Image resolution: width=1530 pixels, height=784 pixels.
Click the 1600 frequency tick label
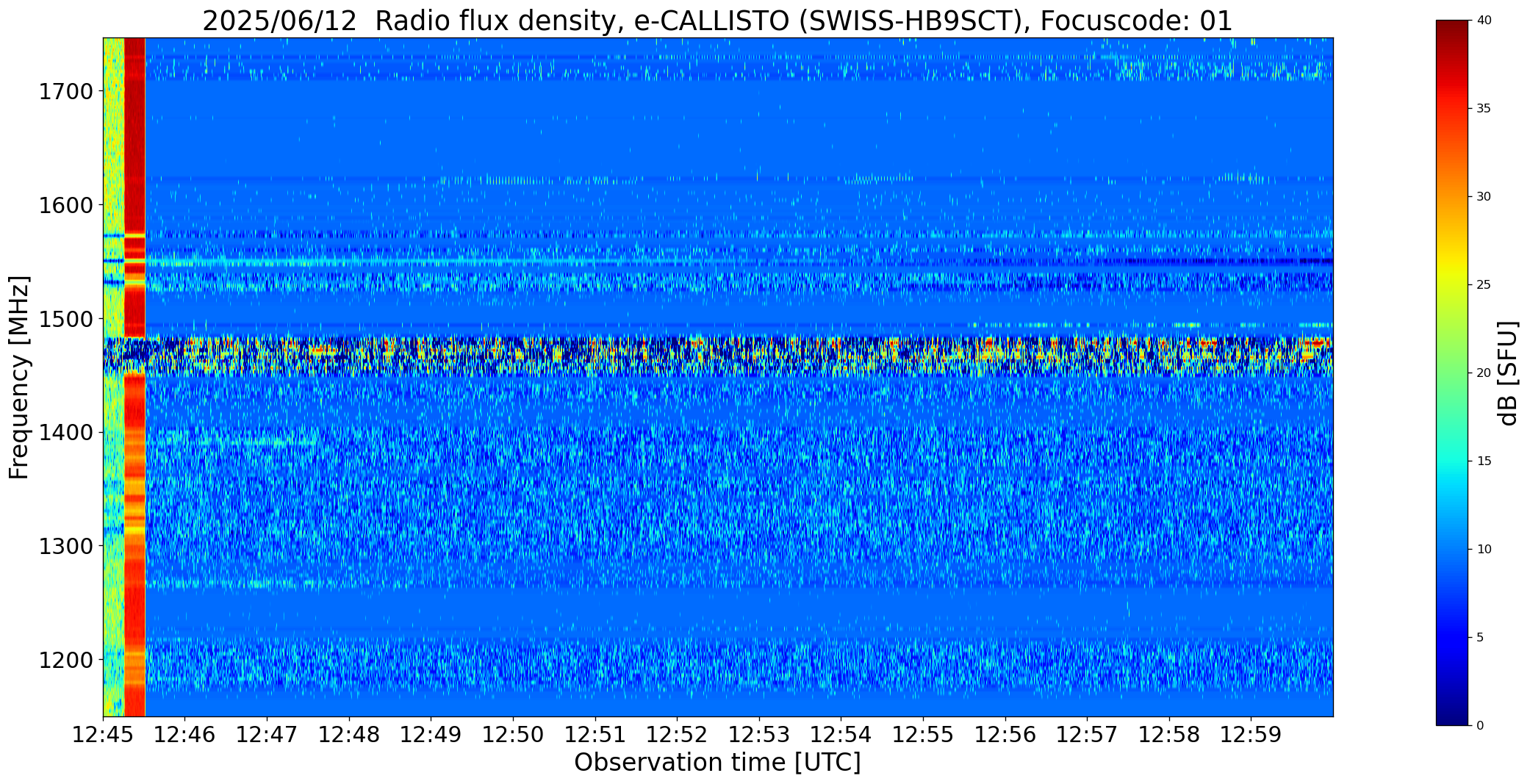coord(65,205)
